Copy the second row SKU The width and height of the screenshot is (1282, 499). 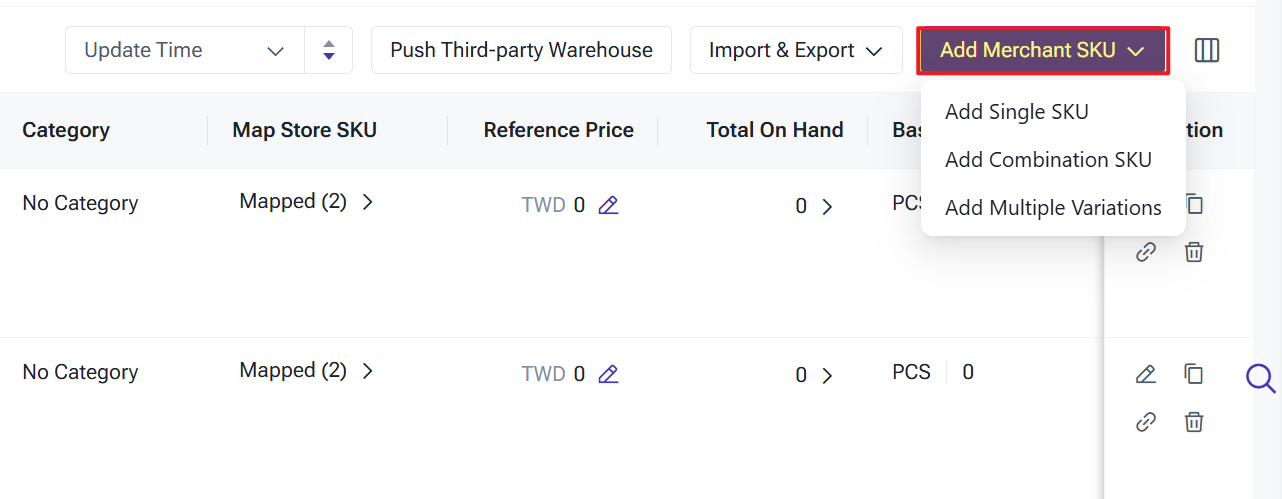(x=1193, y=374)
